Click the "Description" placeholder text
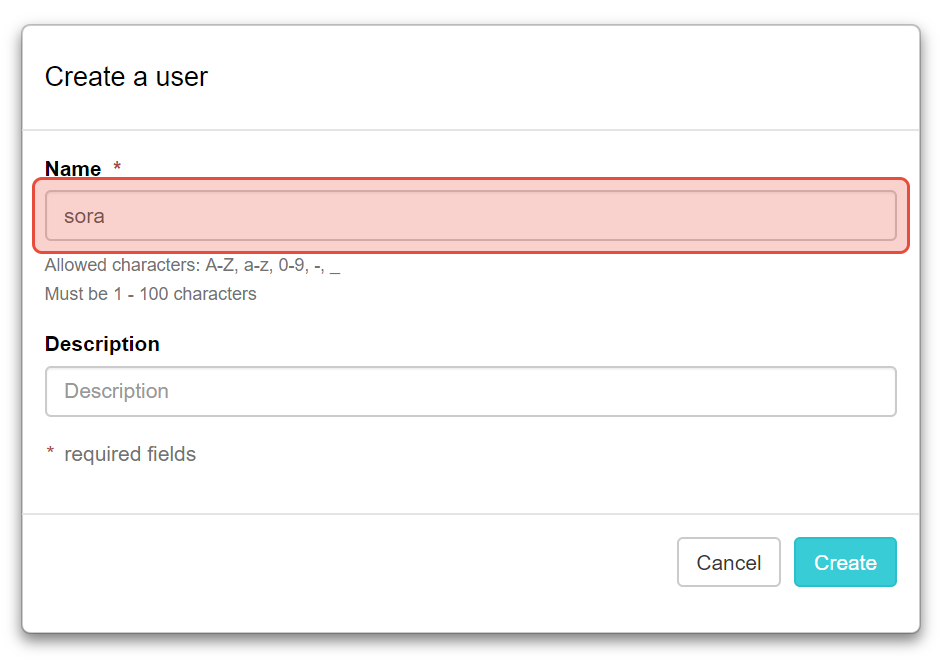 pos(116,391)
